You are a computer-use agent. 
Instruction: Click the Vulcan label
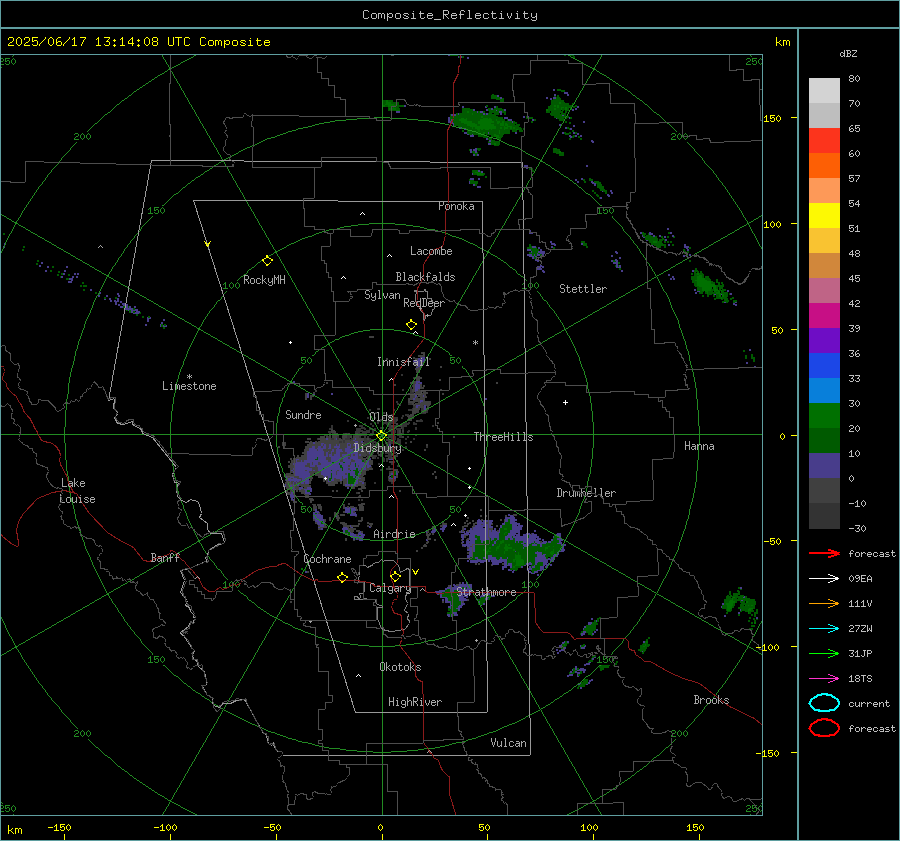[x=508, y=743]
